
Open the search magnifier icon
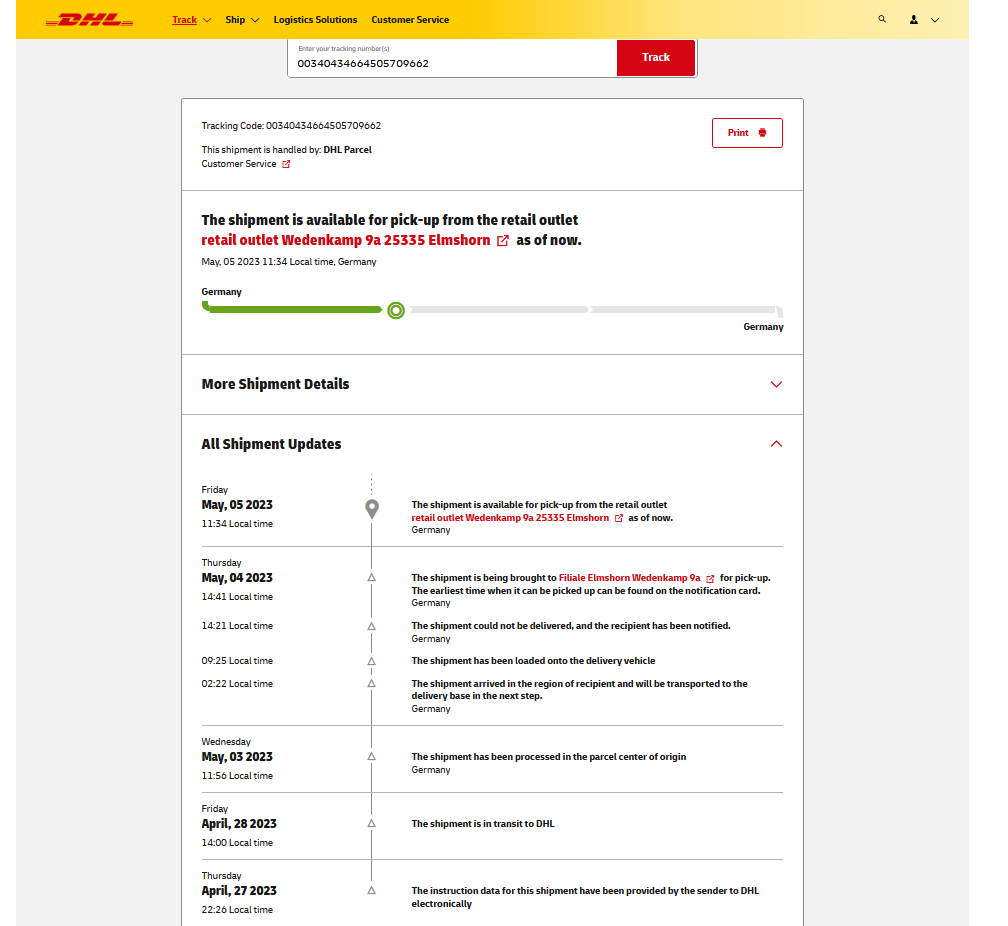pyautogui.click(x=882, y=19)
